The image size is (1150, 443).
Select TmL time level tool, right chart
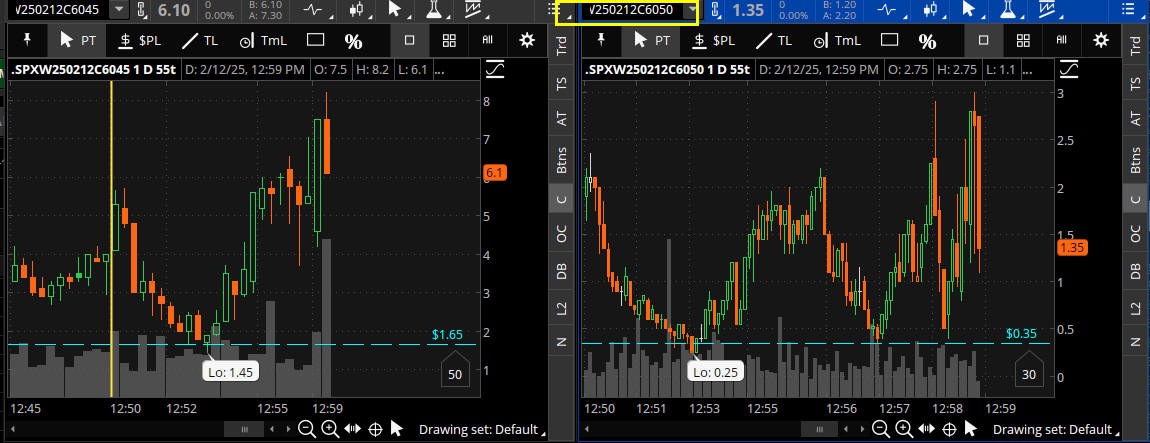(836, 41)
